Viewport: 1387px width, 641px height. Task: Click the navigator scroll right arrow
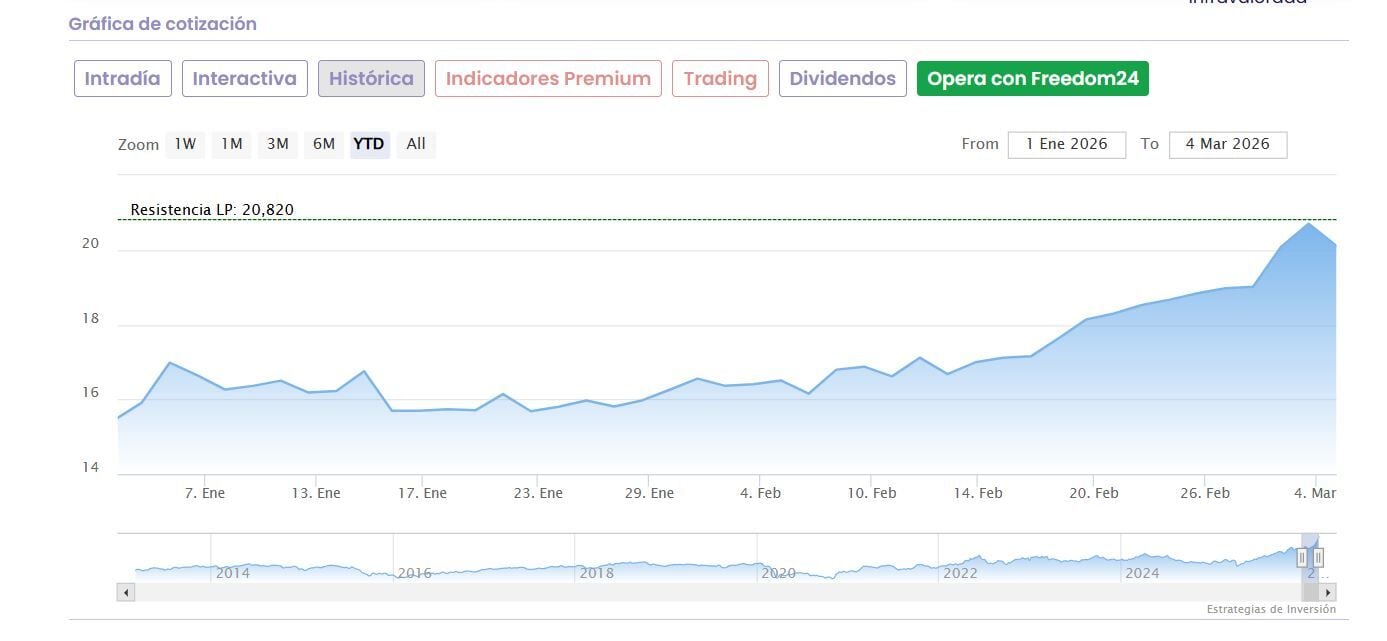pos(1327,592)
